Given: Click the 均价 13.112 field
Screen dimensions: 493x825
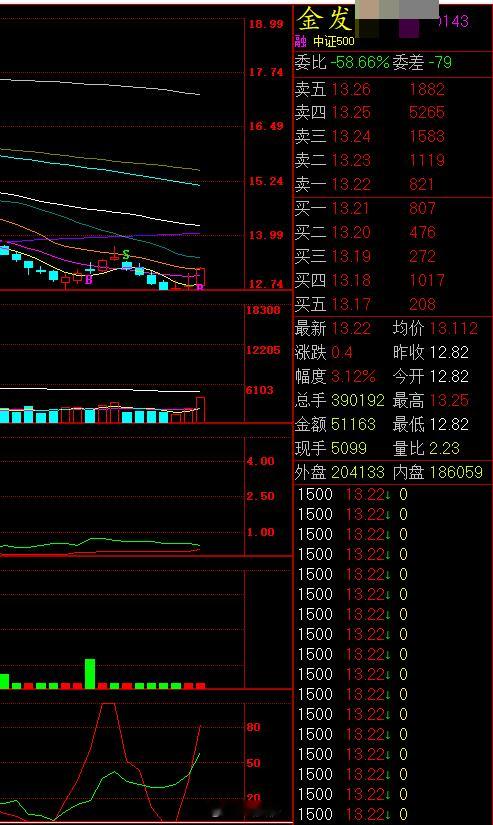Looking at the screenshot, I should pos(435,329).
